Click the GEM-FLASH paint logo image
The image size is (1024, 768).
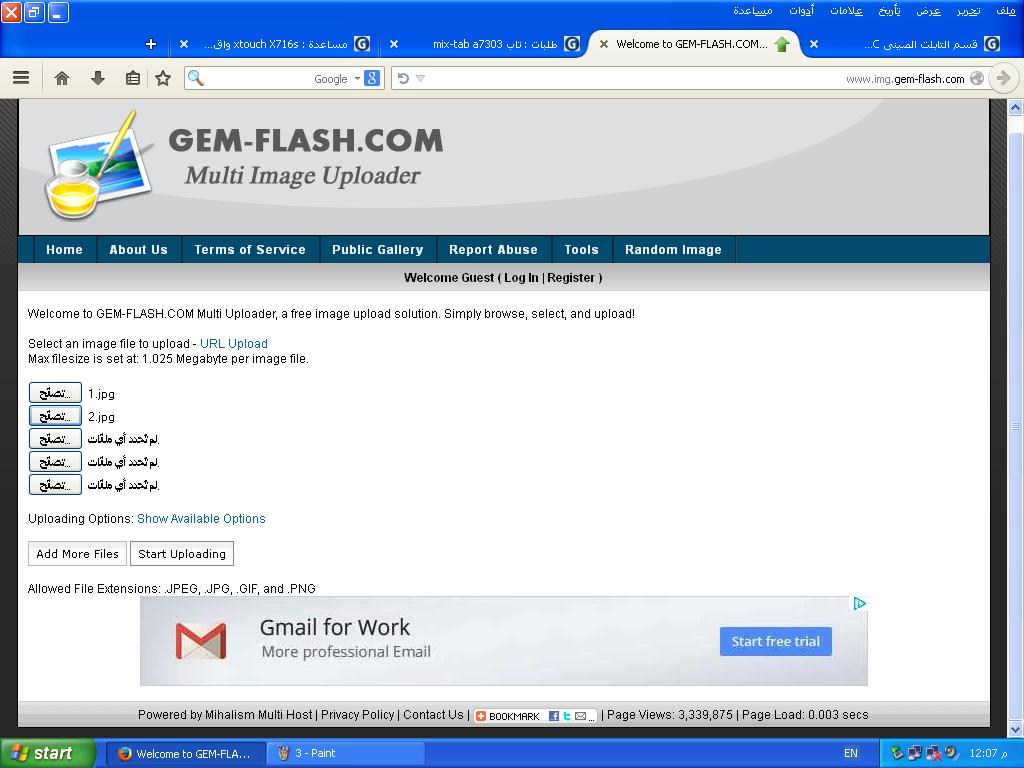click(98, 165)
